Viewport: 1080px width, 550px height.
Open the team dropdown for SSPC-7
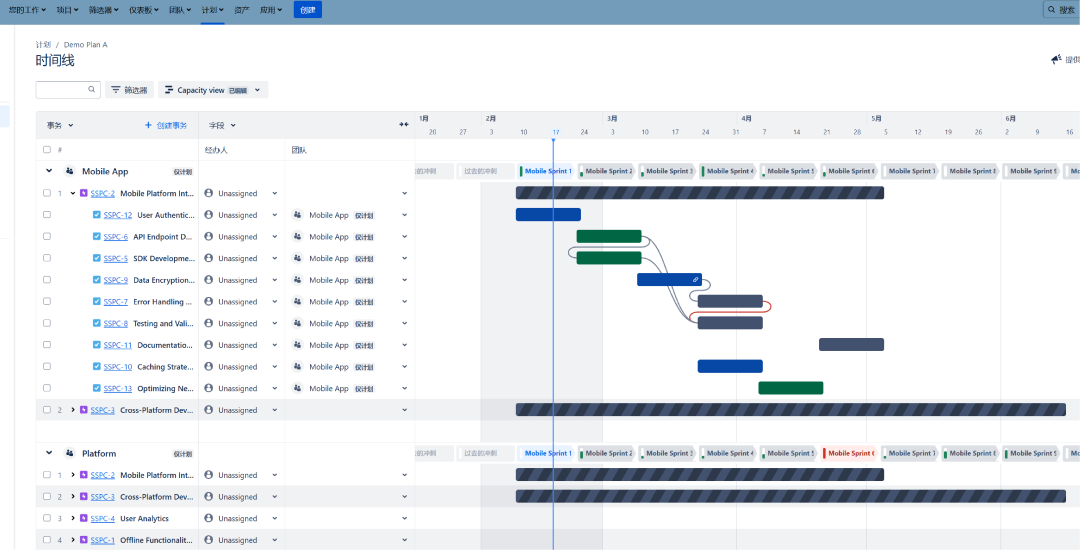404,302
